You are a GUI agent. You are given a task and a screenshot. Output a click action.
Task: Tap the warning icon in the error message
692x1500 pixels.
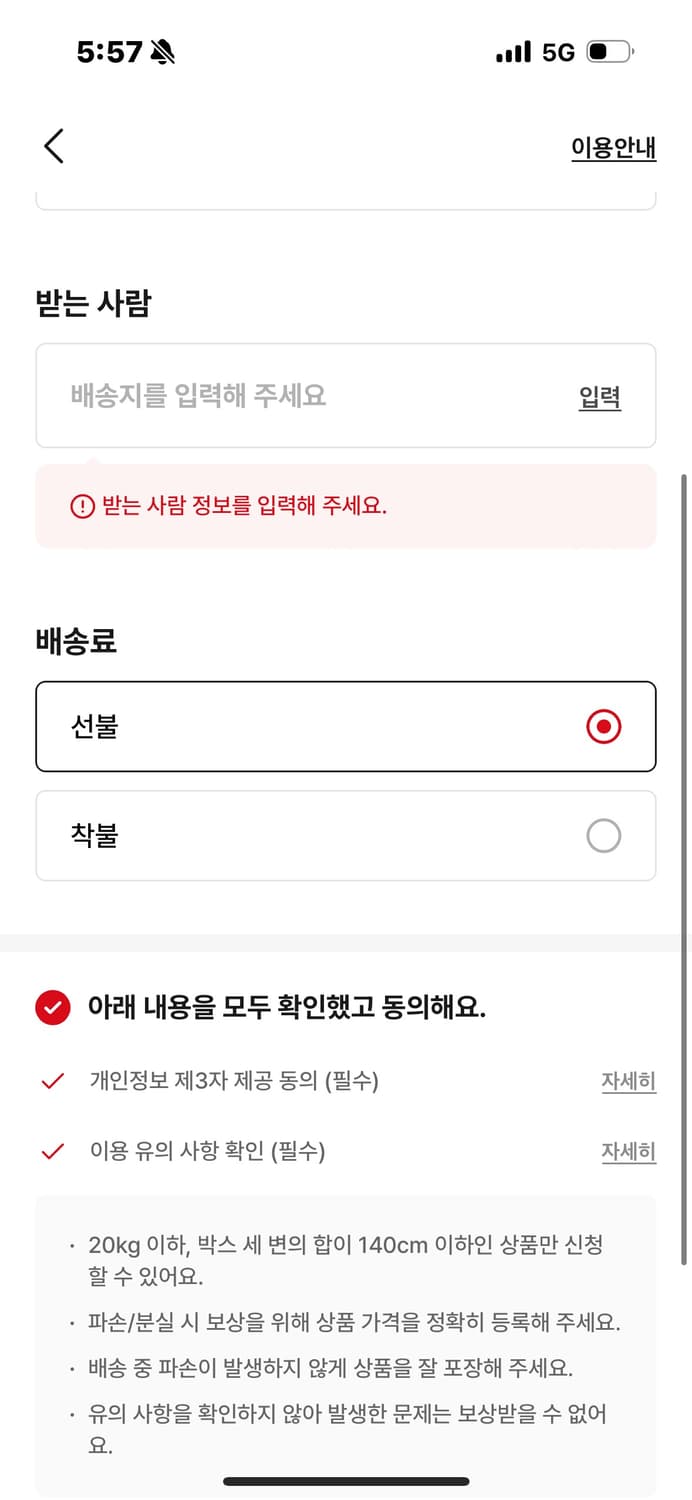click(x=80, y=506)
